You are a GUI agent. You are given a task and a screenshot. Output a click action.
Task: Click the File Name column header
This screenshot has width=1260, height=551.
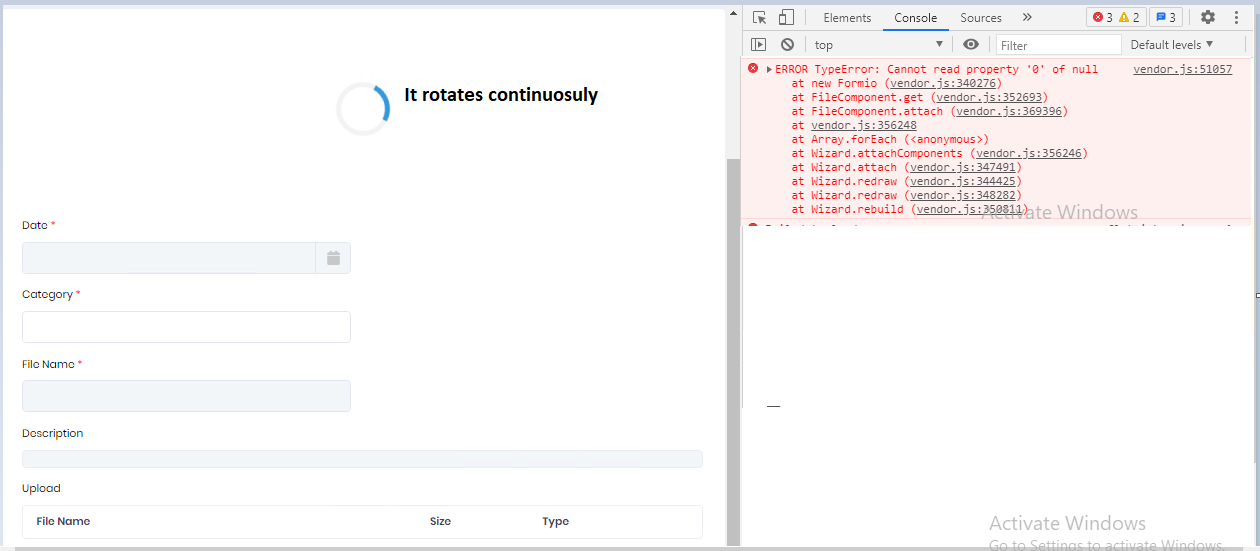63,522
